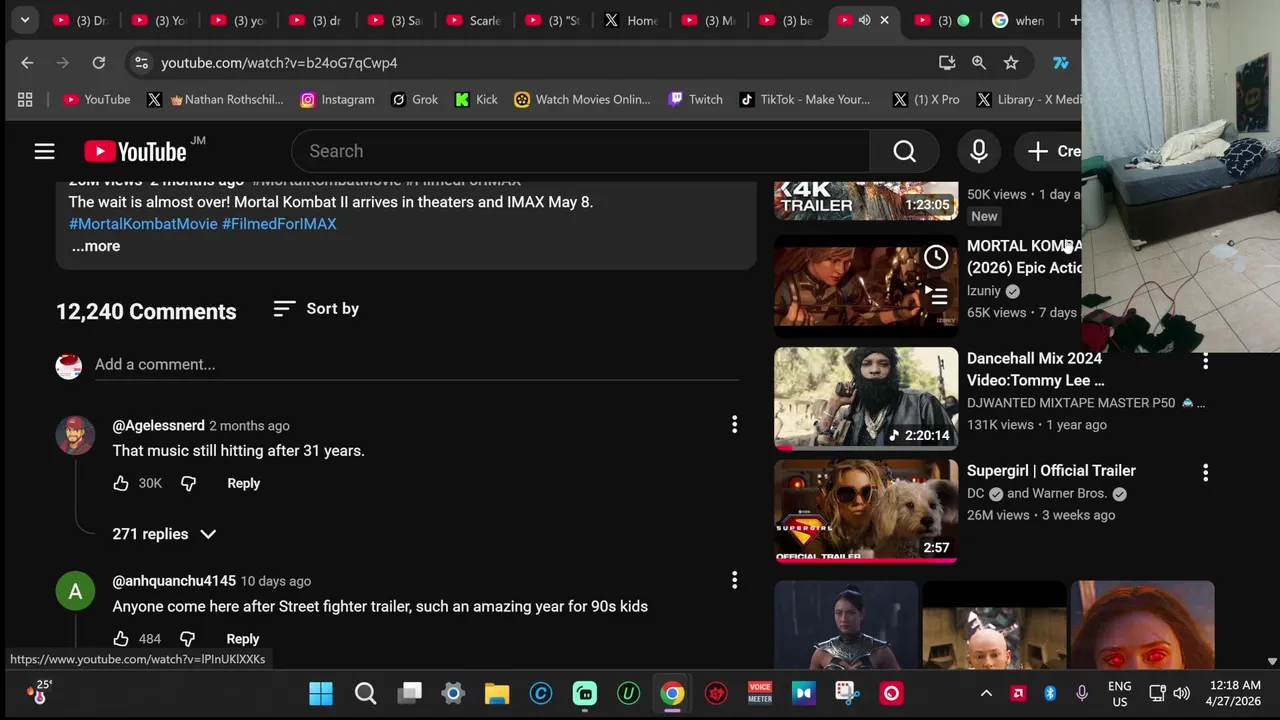Play the Dancehall Mix 2024 thumbnail
The width and height of the screenshot is (1280, 720).
point(866,398)
